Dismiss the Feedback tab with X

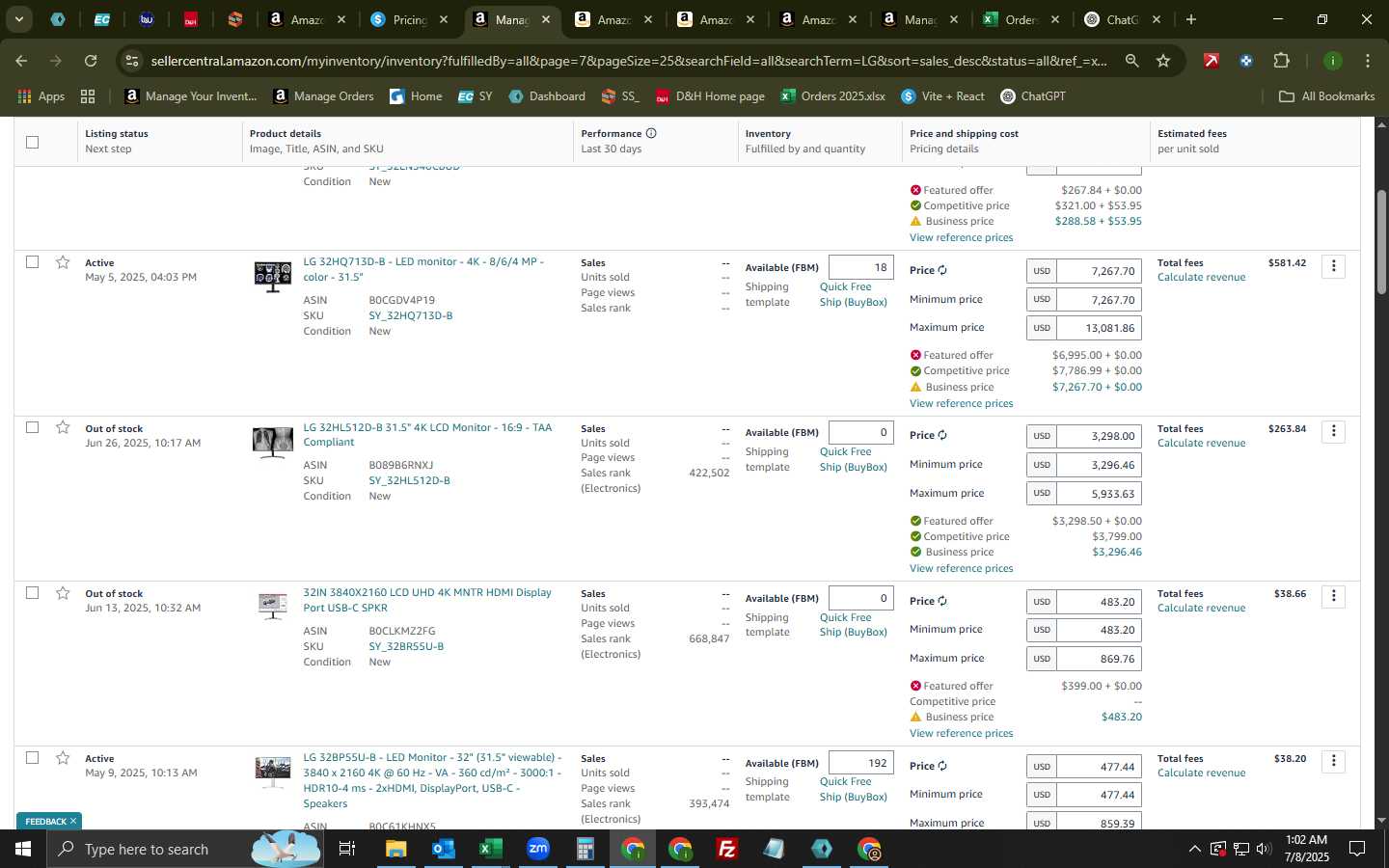[x=73, y=822]
